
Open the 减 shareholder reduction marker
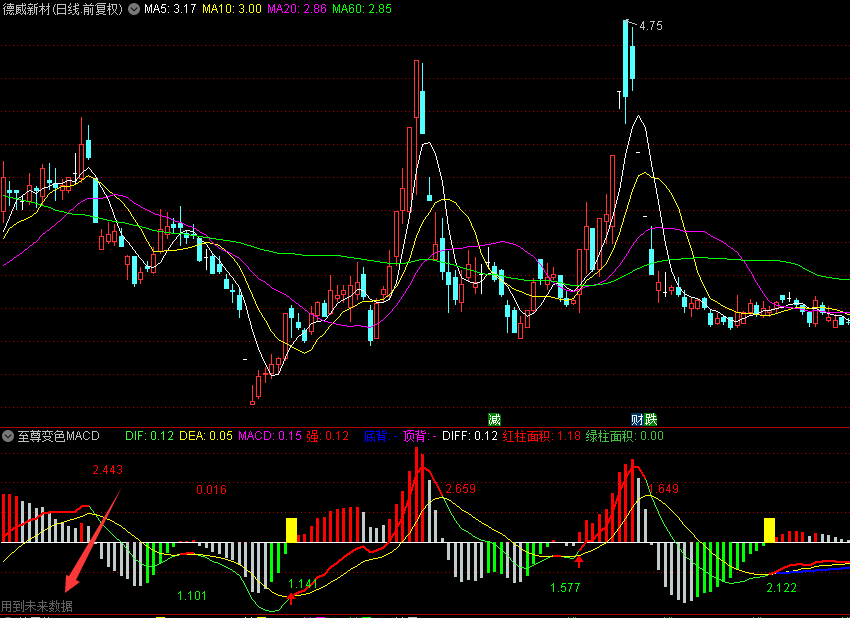pos(494,419)
